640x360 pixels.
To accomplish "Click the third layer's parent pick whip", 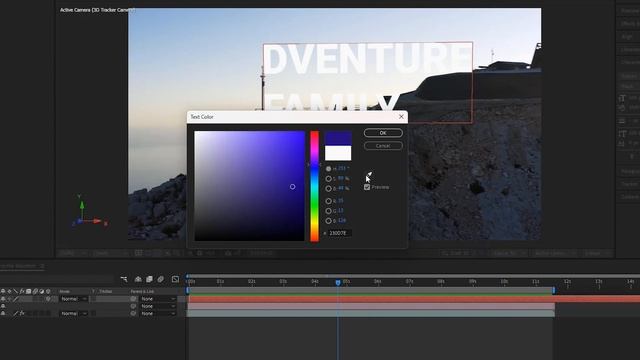I will click(x=133, y=313).
